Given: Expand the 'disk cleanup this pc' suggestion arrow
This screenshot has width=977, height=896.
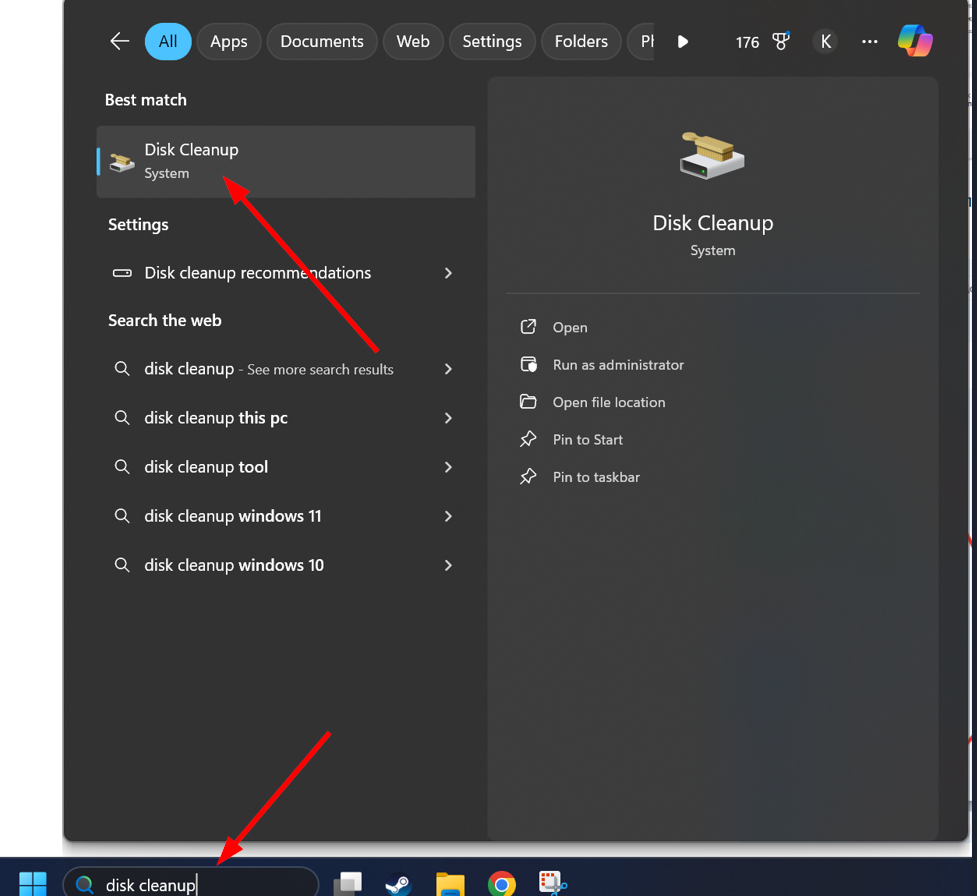Looking at the screenshot, I should (448, 418).
